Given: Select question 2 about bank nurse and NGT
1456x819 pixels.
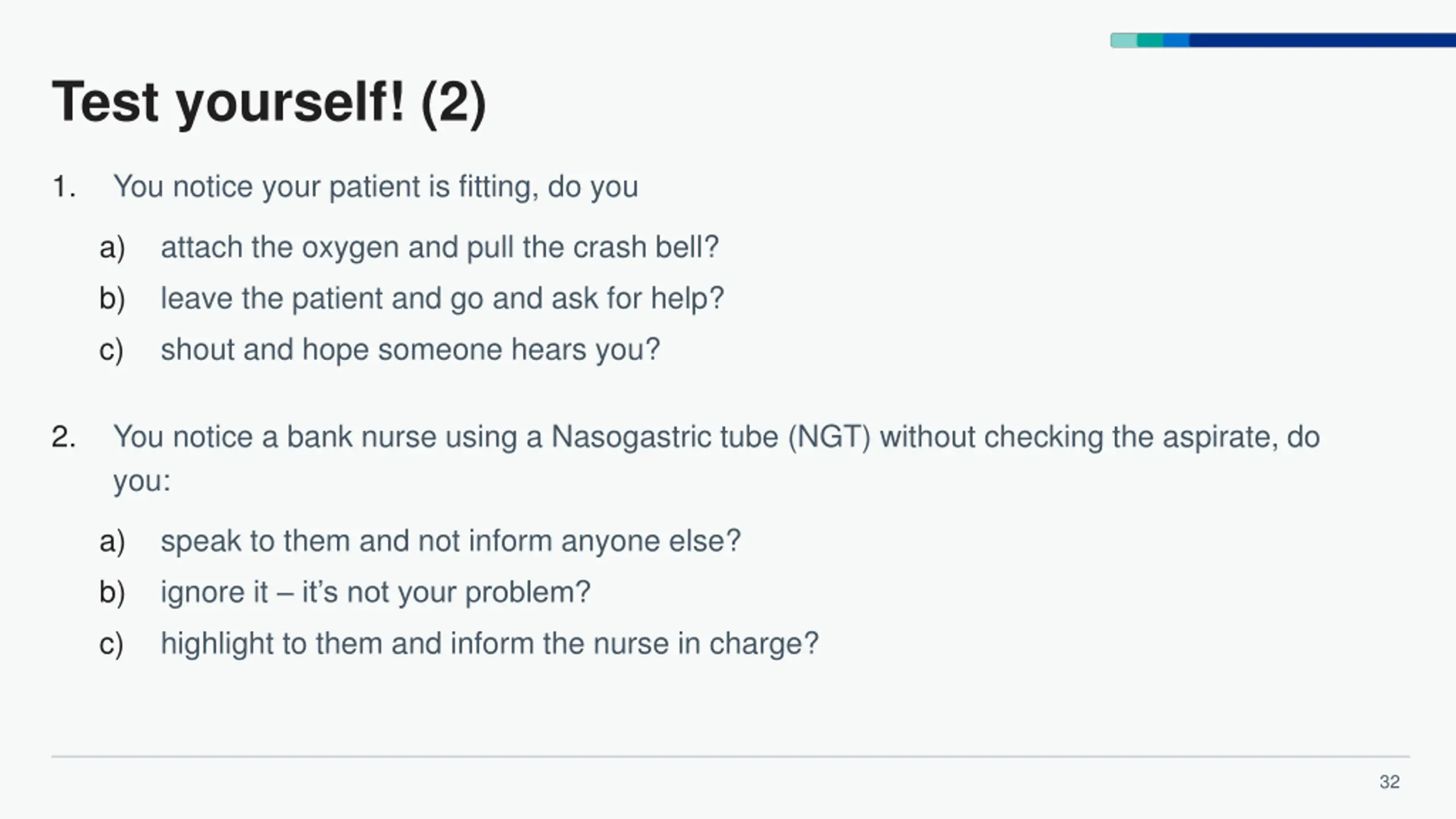Looking at the screenshot, I should point(716,459).
